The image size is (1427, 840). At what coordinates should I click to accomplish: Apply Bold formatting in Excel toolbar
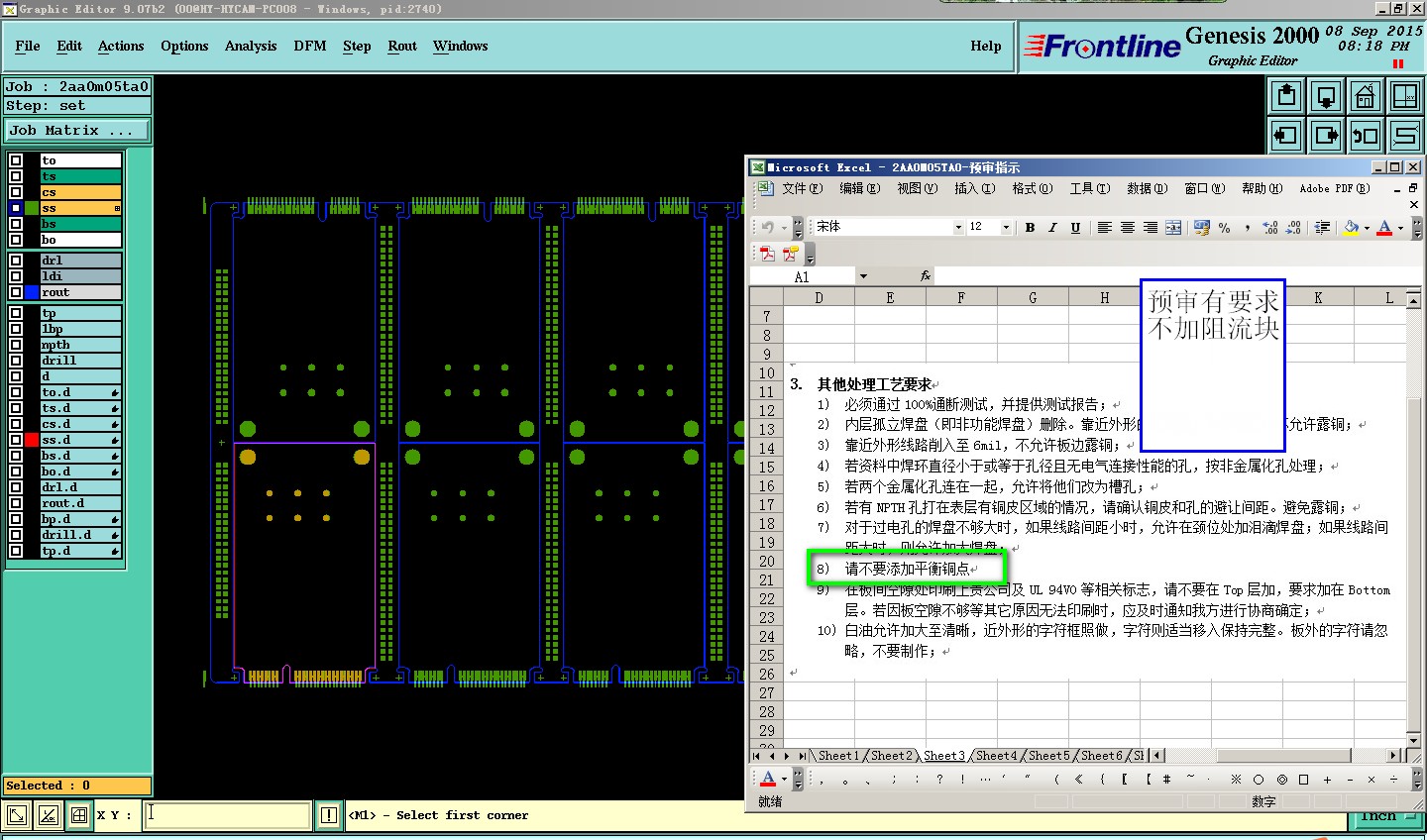pyautogui.click(x=1031, y=228)
